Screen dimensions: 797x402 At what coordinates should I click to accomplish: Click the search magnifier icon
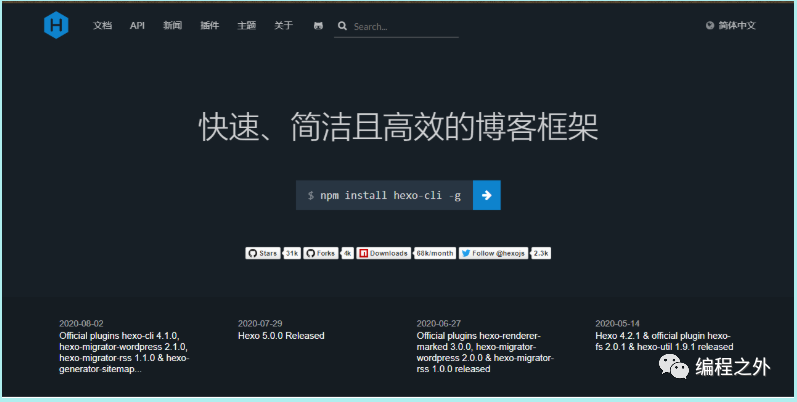[x=343, y=26]
